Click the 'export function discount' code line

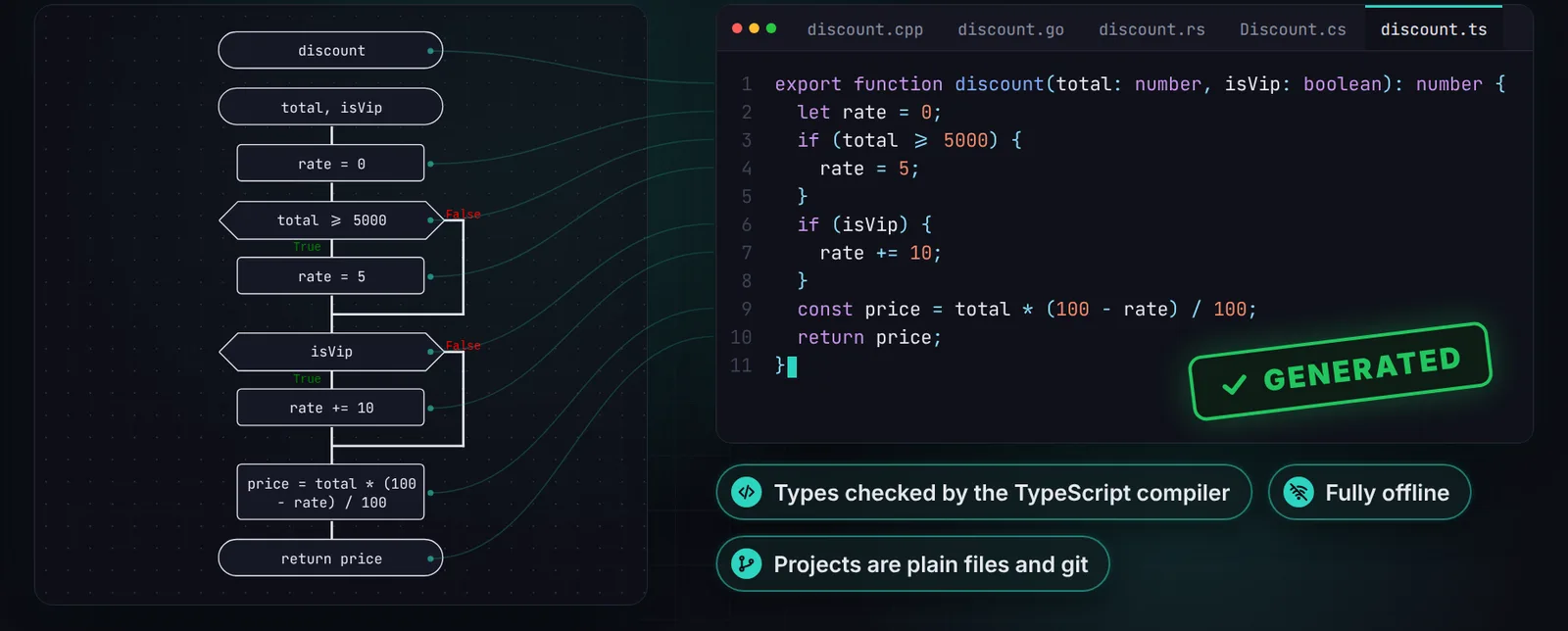pyautogui.click(x=1140, y=84)
